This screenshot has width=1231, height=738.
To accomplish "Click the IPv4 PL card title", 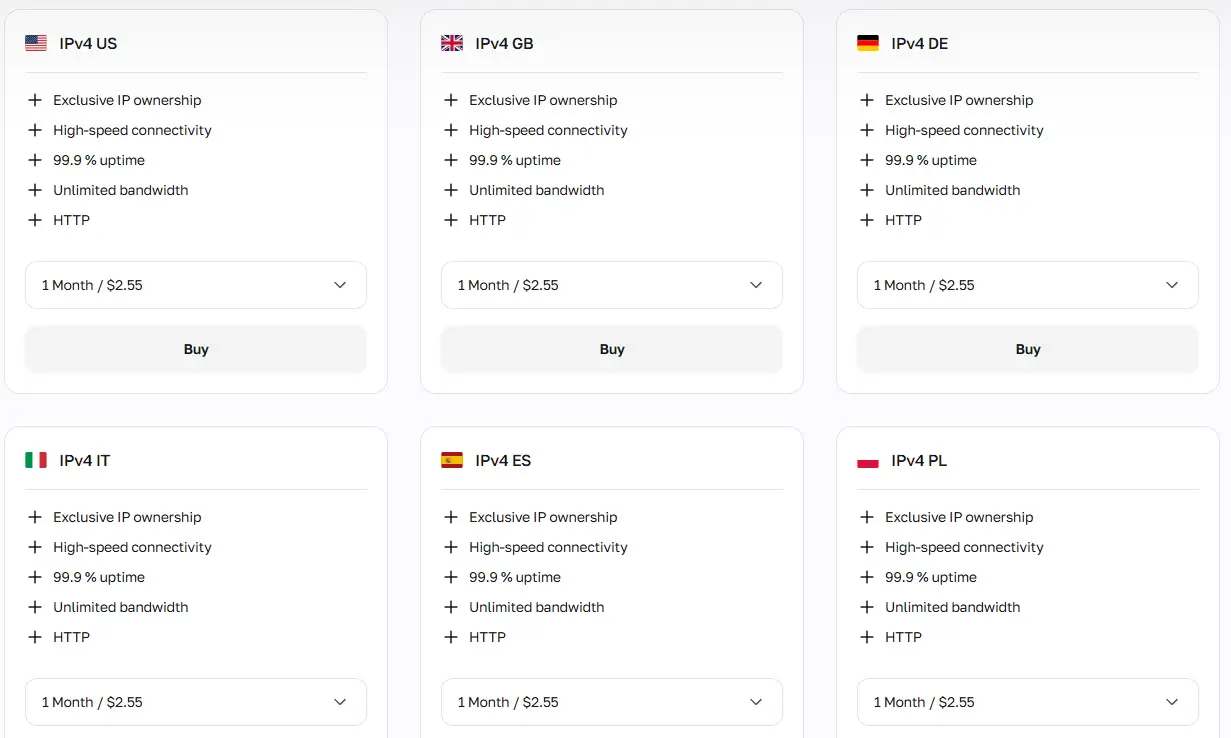I will (x=919, y=461).
